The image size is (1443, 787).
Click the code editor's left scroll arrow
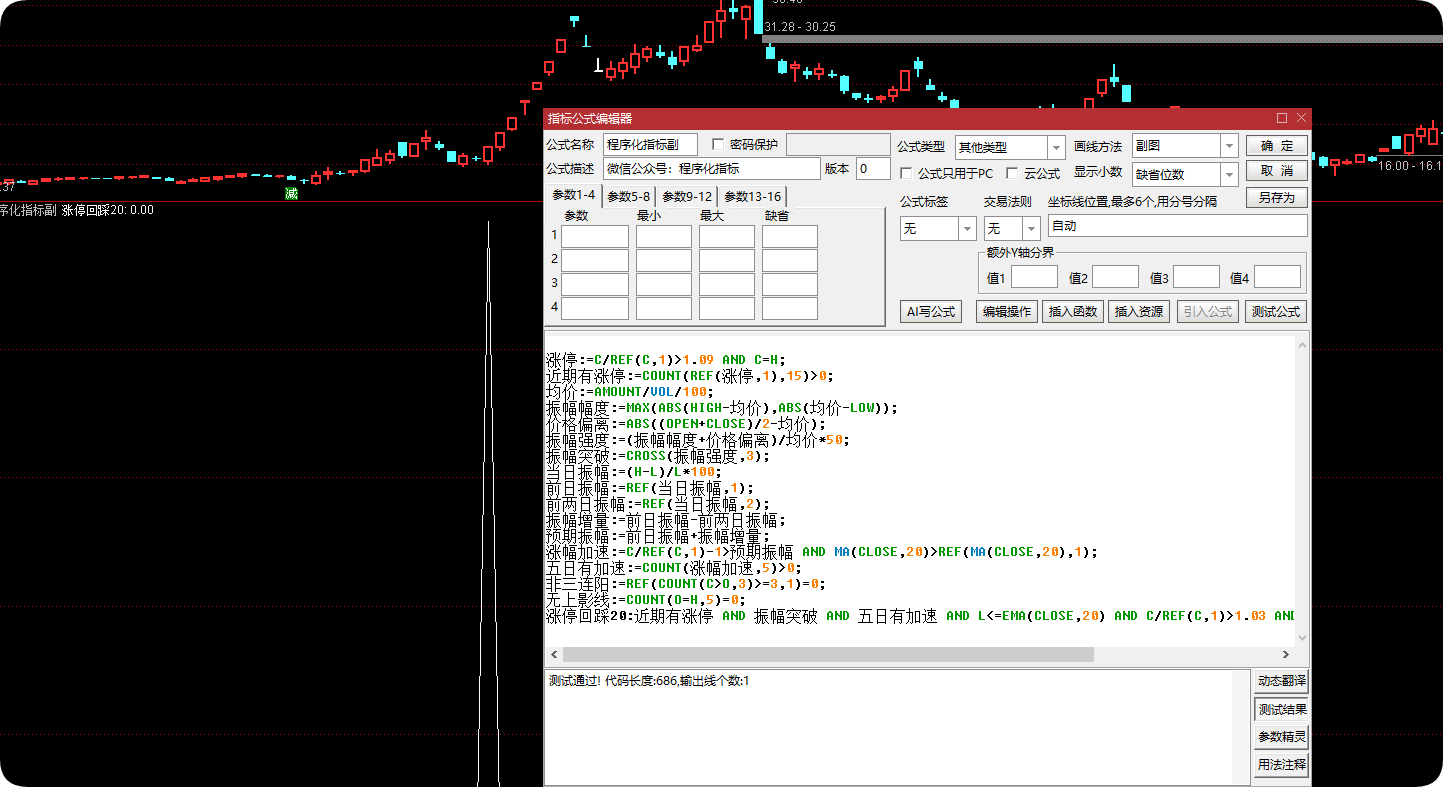pyautogui.click(x=553, y=654)
